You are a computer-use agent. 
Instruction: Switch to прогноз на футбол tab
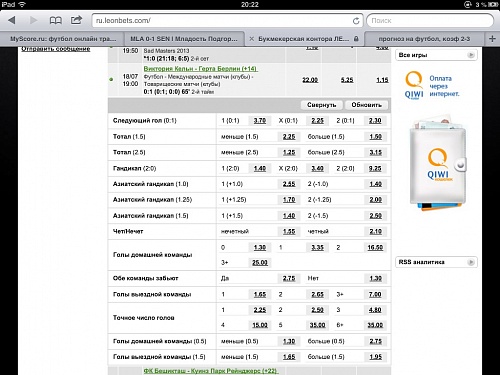click(424, 39)
